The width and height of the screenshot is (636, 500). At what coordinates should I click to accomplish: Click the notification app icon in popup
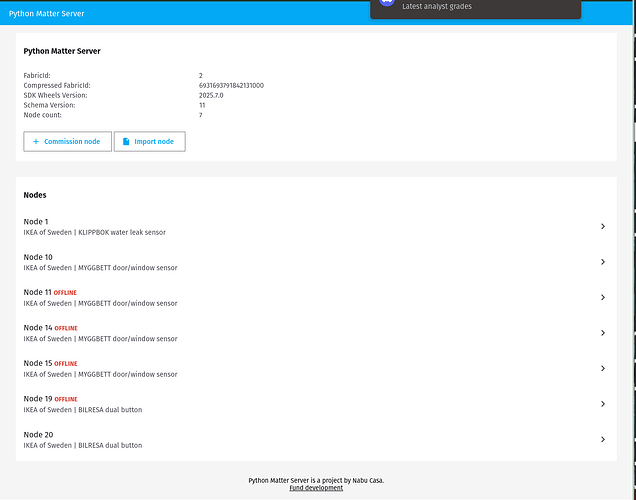387,2
